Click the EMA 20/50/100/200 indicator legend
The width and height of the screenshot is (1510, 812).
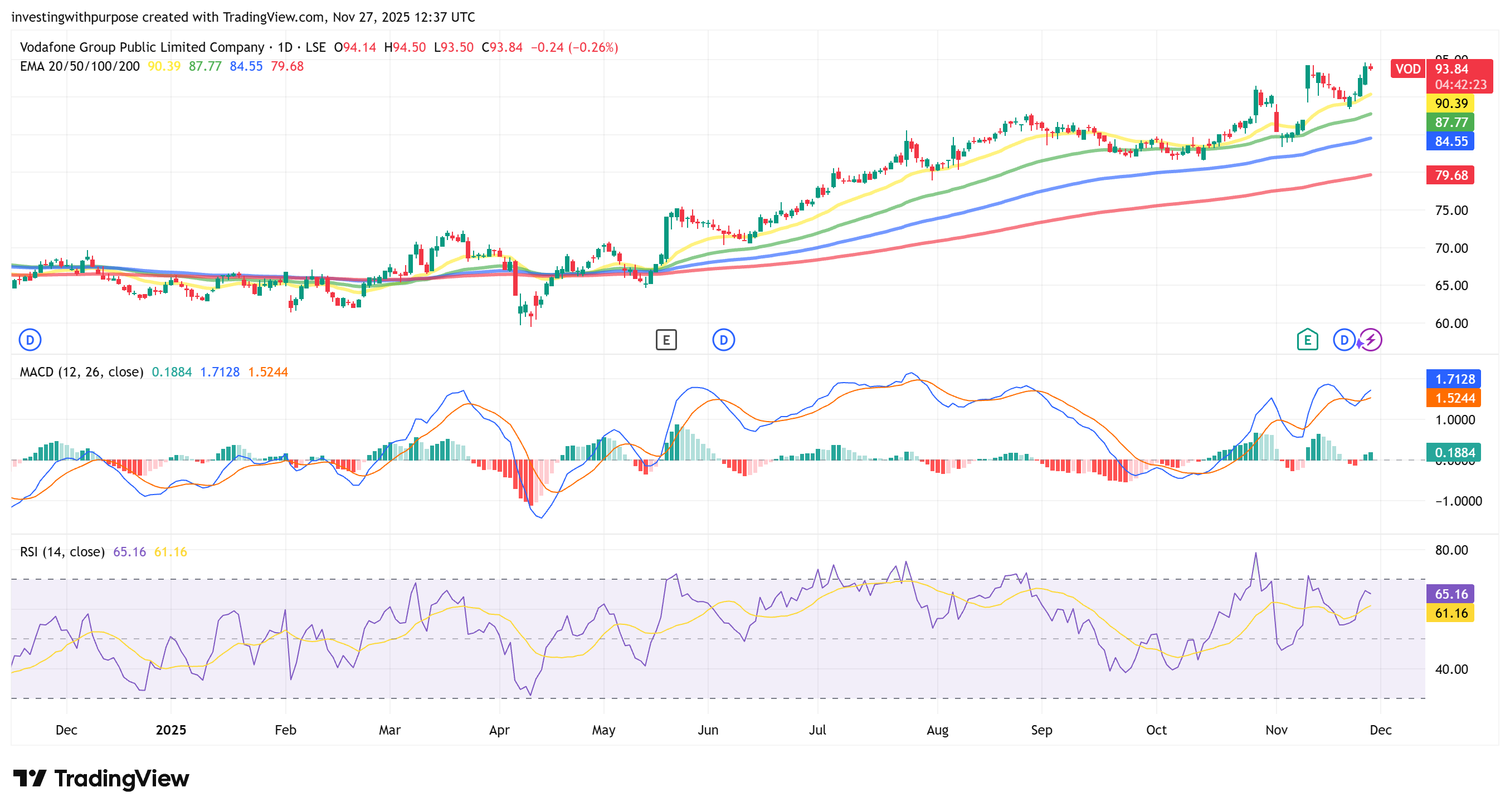tap(79, 66)
